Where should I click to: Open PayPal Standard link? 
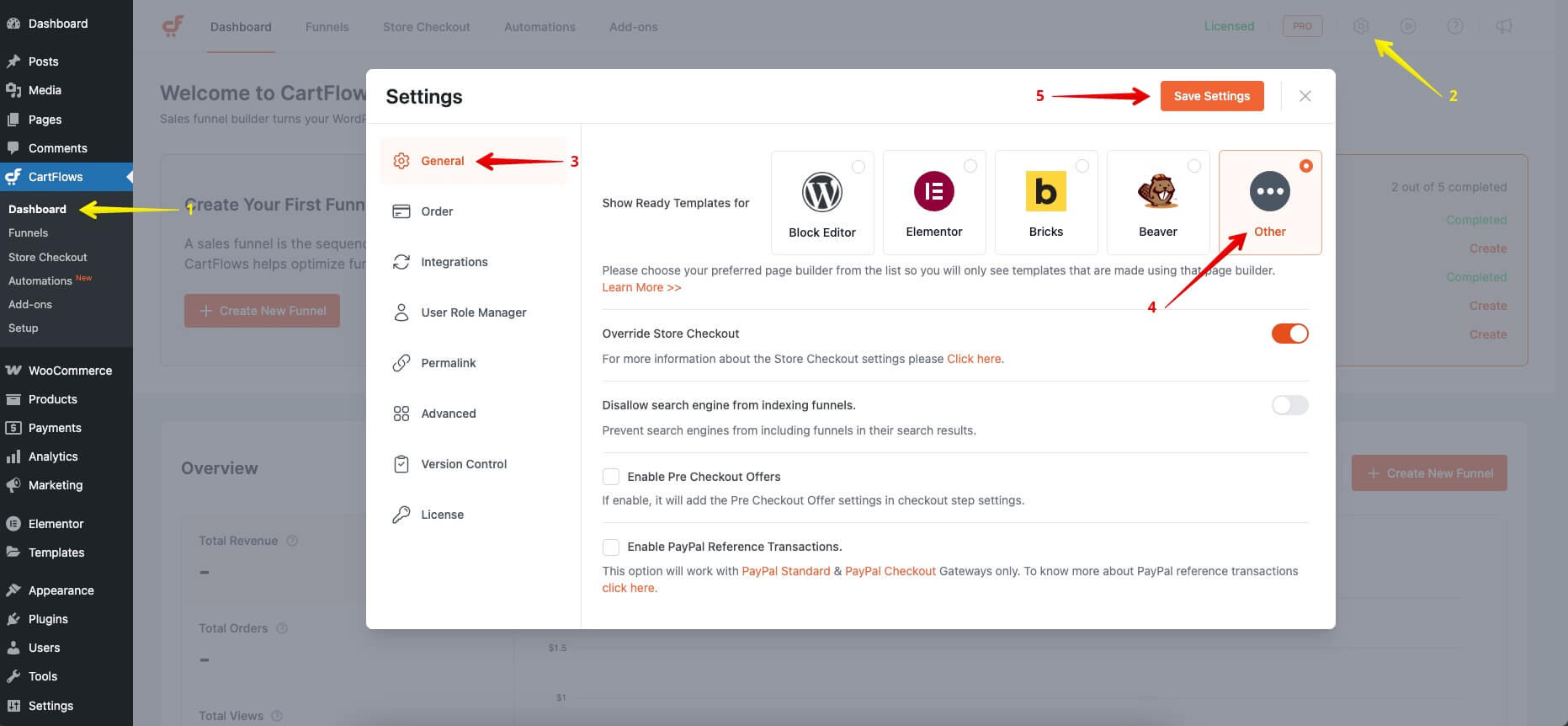[x=785, y=571]
